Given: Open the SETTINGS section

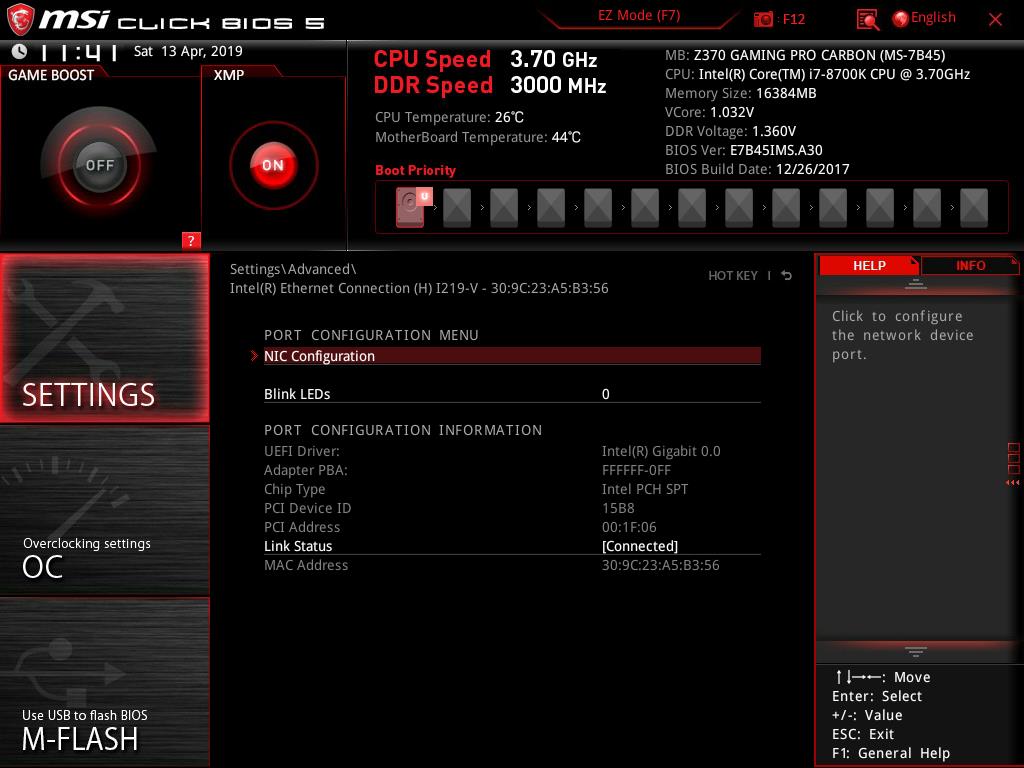Looking at the screenshot, I should (104, 338).
